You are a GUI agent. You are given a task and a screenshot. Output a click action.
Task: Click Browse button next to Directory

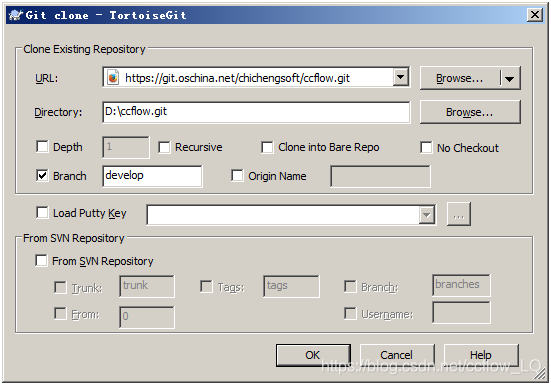[x=470, y=112]
